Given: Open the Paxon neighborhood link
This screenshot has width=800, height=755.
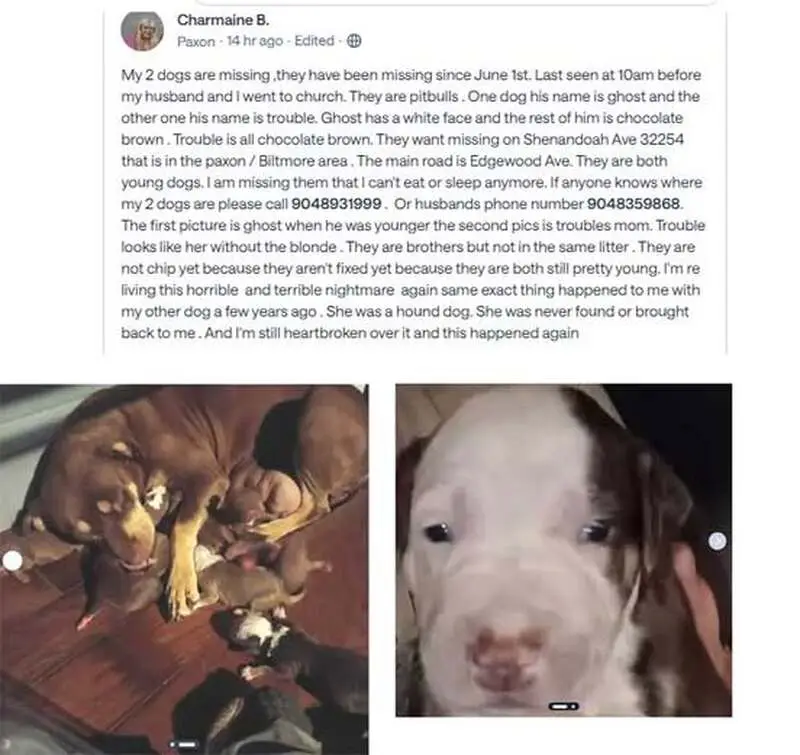Looking at the screenshot, I should click(196, 41).
